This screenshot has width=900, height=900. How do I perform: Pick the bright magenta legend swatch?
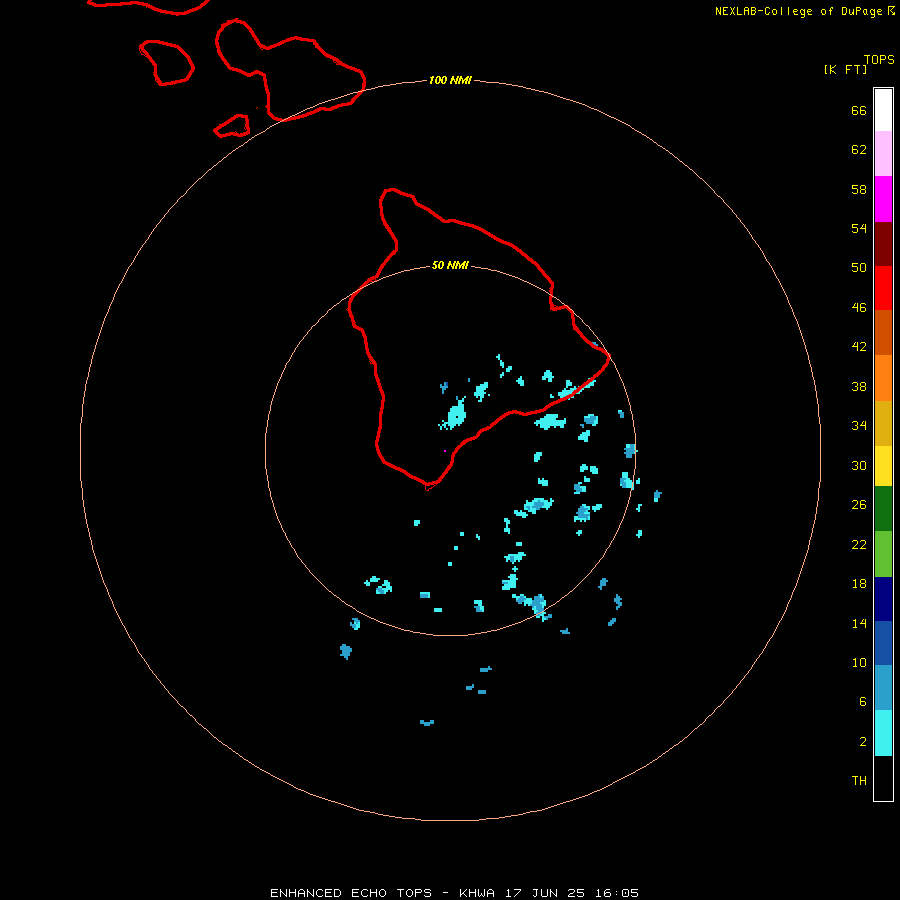(x=883, y=199)
